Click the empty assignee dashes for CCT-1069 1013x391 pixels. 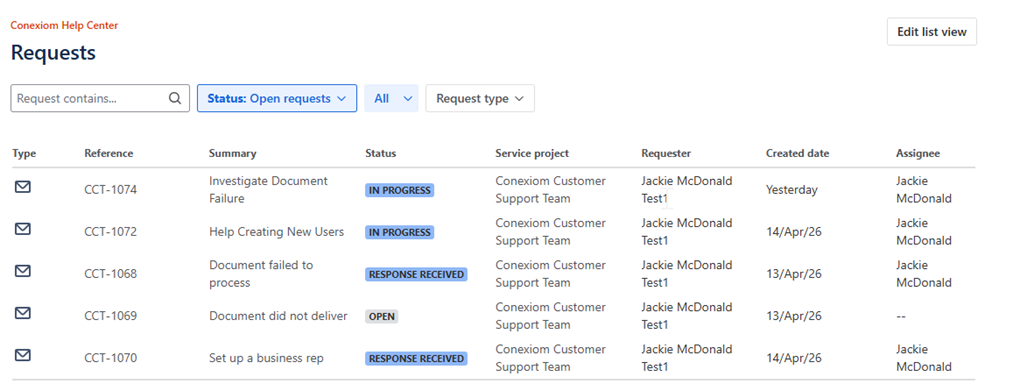[x=901, y=317]
